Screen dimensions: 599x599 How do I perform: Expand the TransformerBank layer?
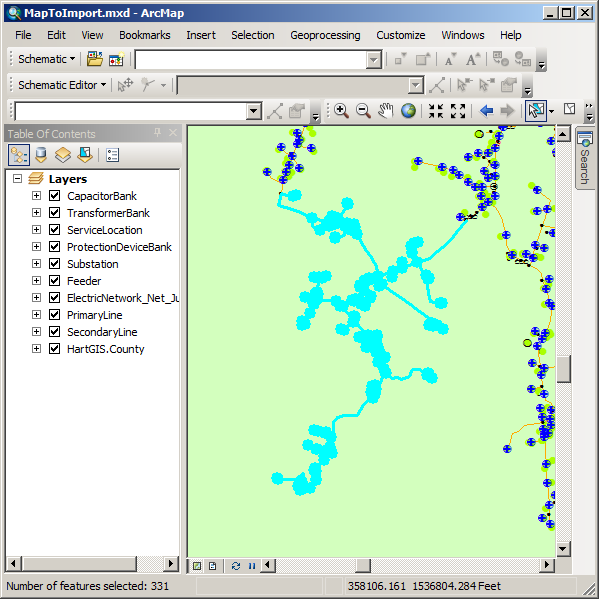click(36, 213)
